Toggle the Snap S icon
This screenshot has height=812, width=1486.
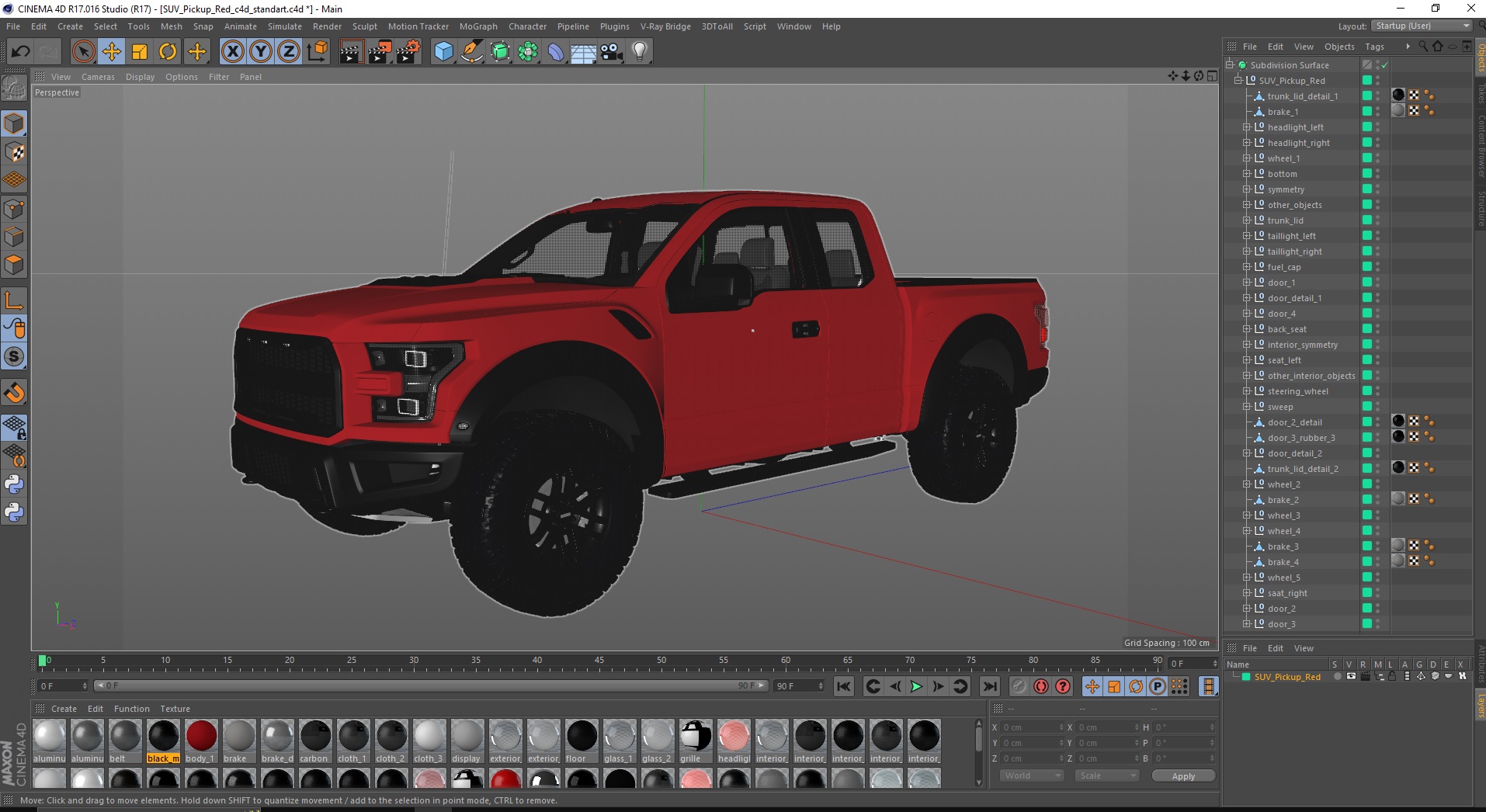(14, 356)
